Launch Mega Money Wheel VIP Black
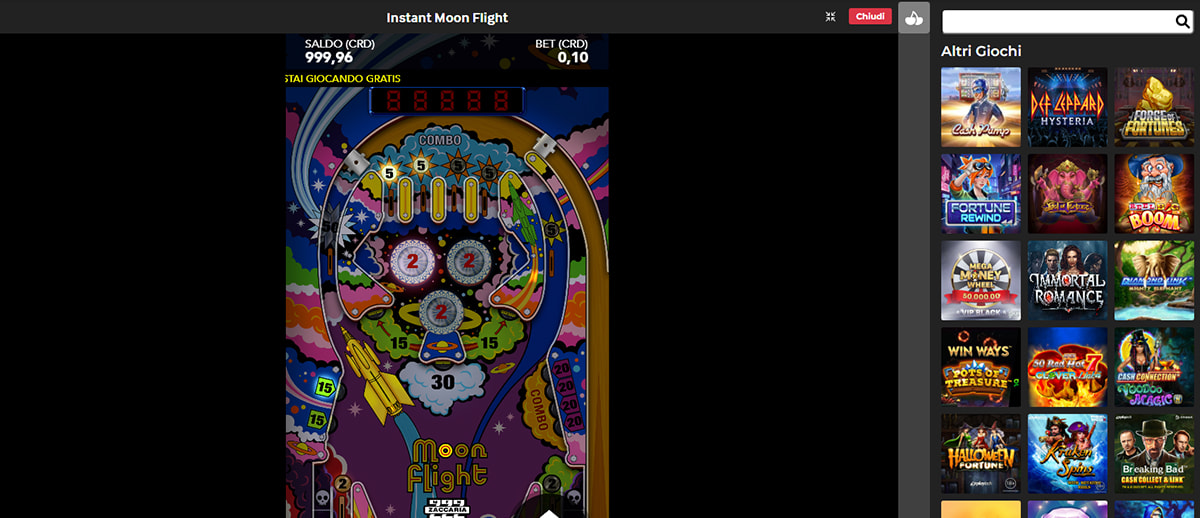1200x518 pixels. [x=981, y=280]
